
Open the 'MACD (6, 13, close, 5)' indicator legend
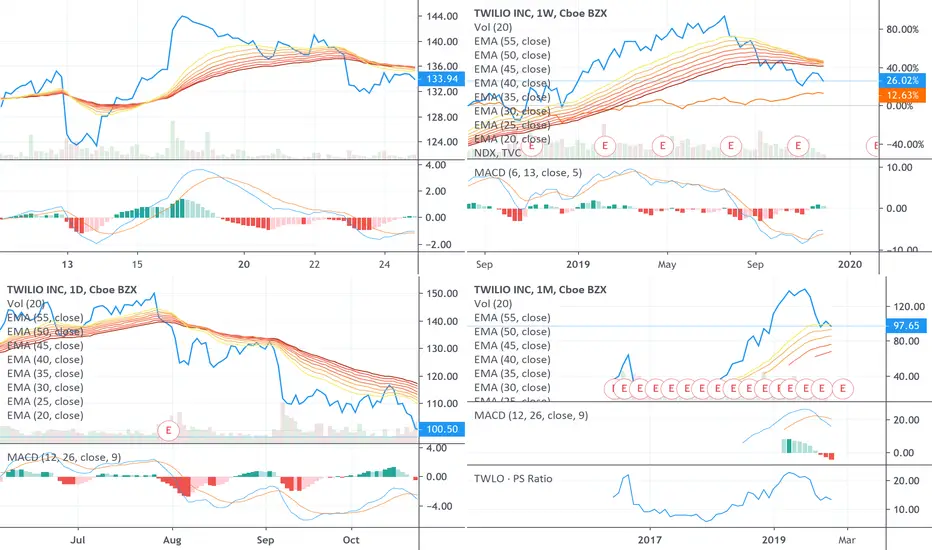(x=528, y=173)
